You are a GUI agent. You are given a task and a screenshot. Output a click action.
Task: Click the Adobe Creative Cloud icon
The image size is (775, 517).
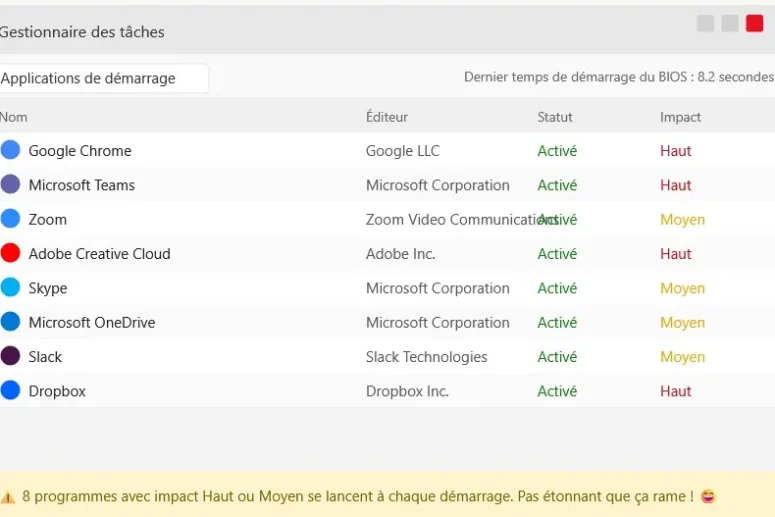pos(10,253)
